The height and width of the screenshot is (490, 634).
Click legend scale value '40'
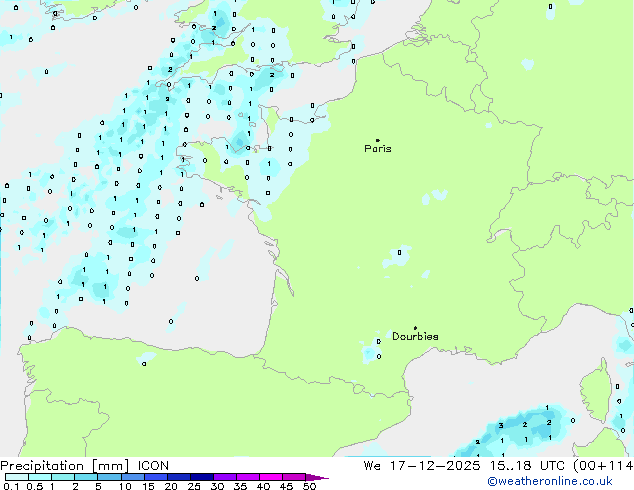tap(263, 486)
